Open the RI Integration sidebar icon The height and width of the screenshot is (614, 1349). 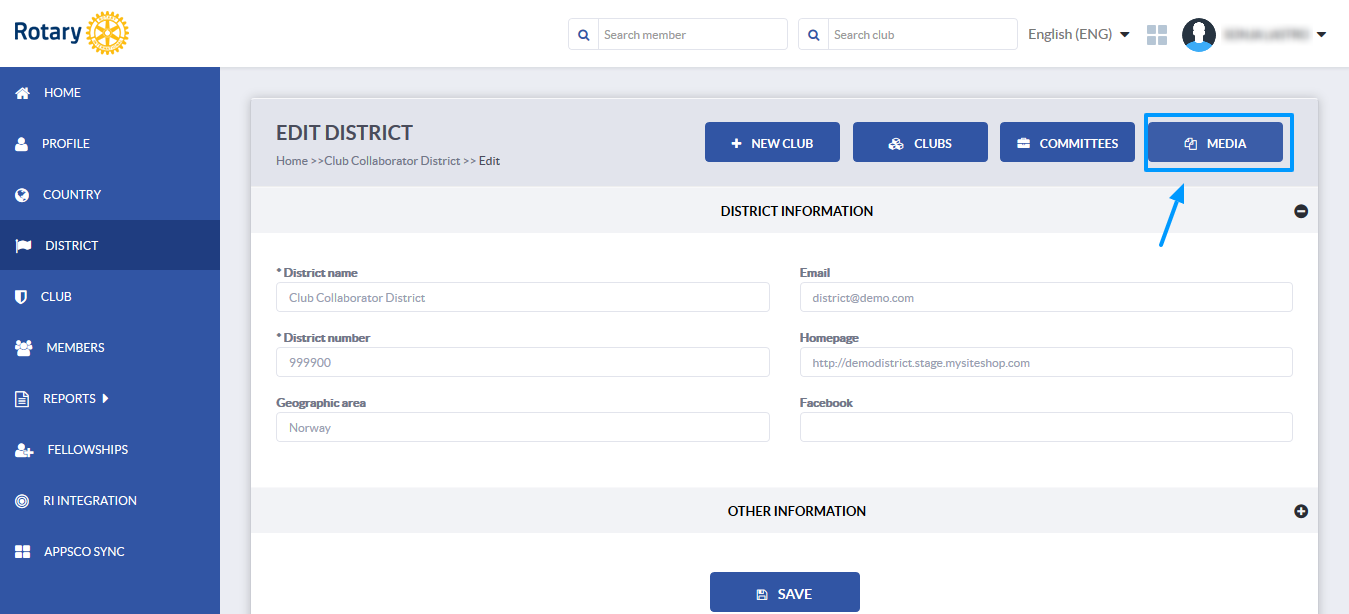click(x=22, y=501)
